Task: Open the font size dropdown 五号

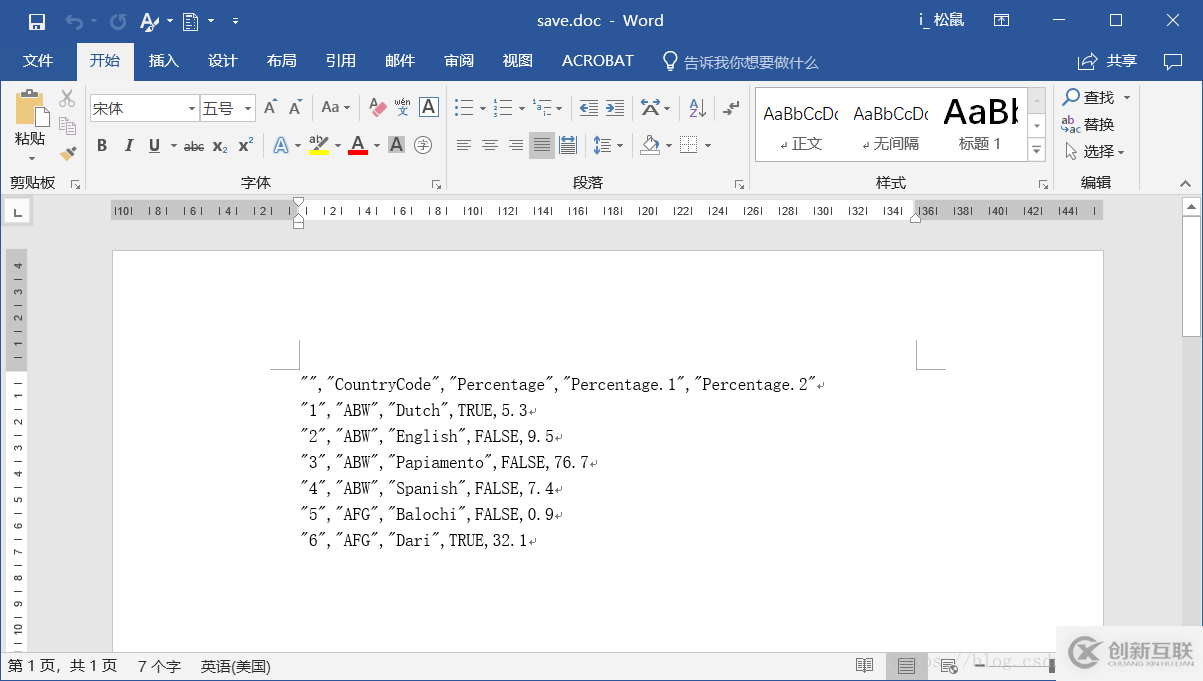Action: coord(248,108)
